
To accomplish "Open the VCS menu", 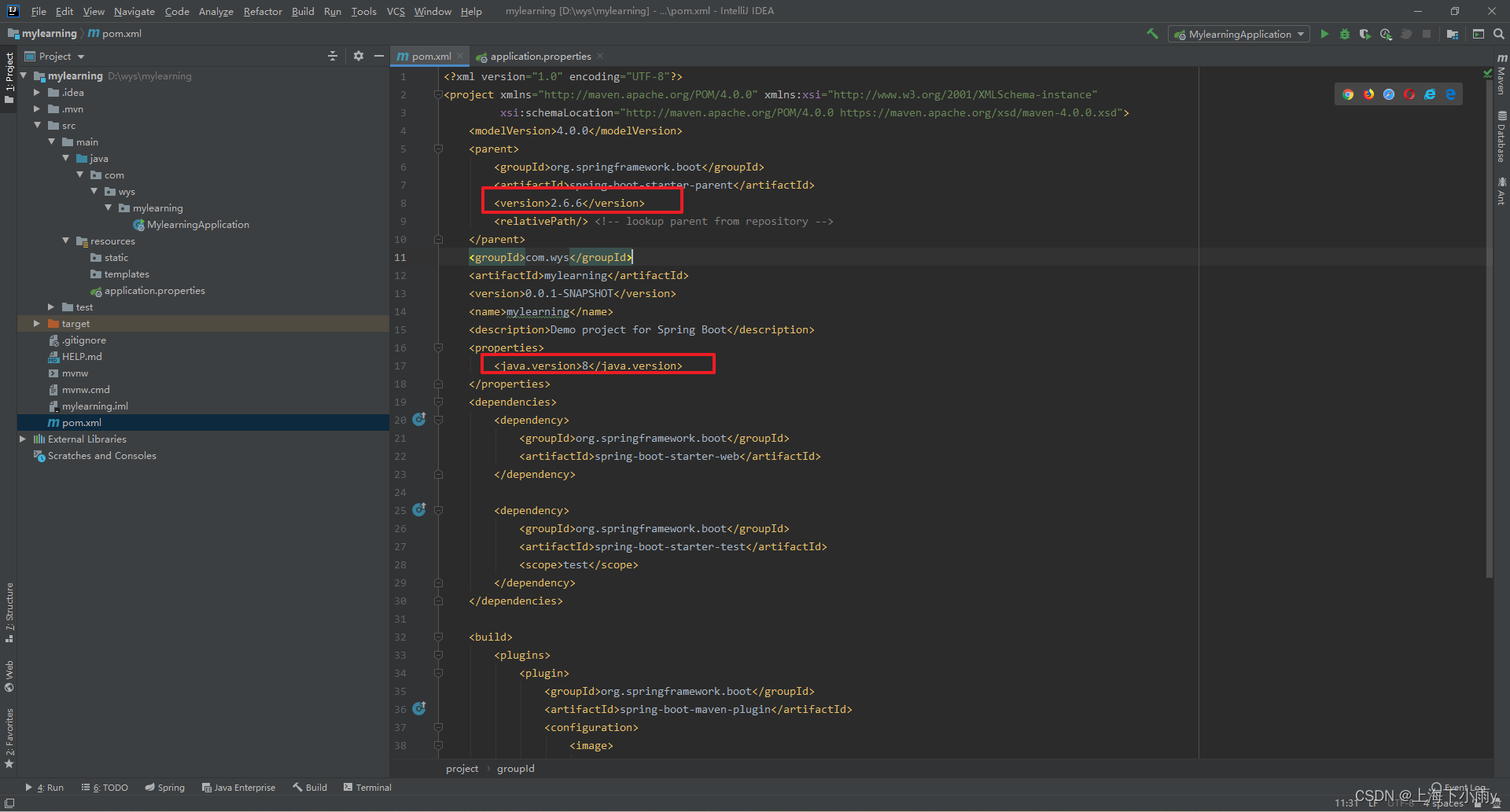I will coord(396,11).
